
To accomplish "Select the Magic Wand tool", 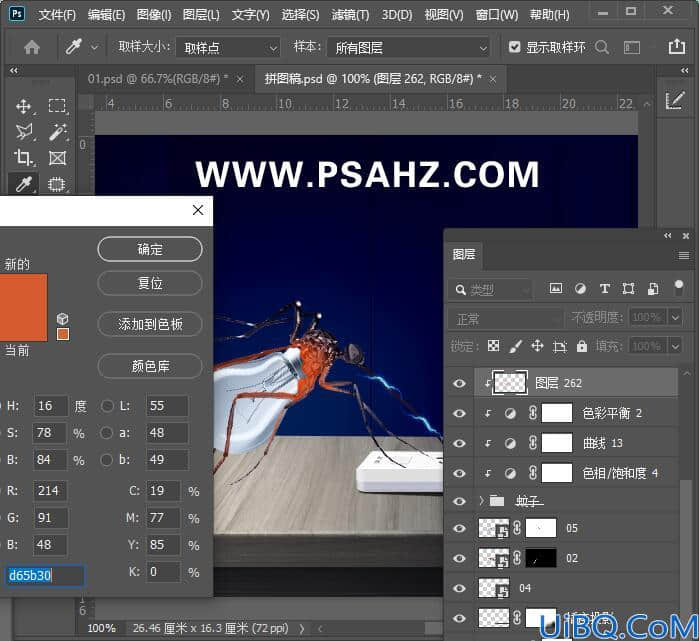I will tap(57, 132).
